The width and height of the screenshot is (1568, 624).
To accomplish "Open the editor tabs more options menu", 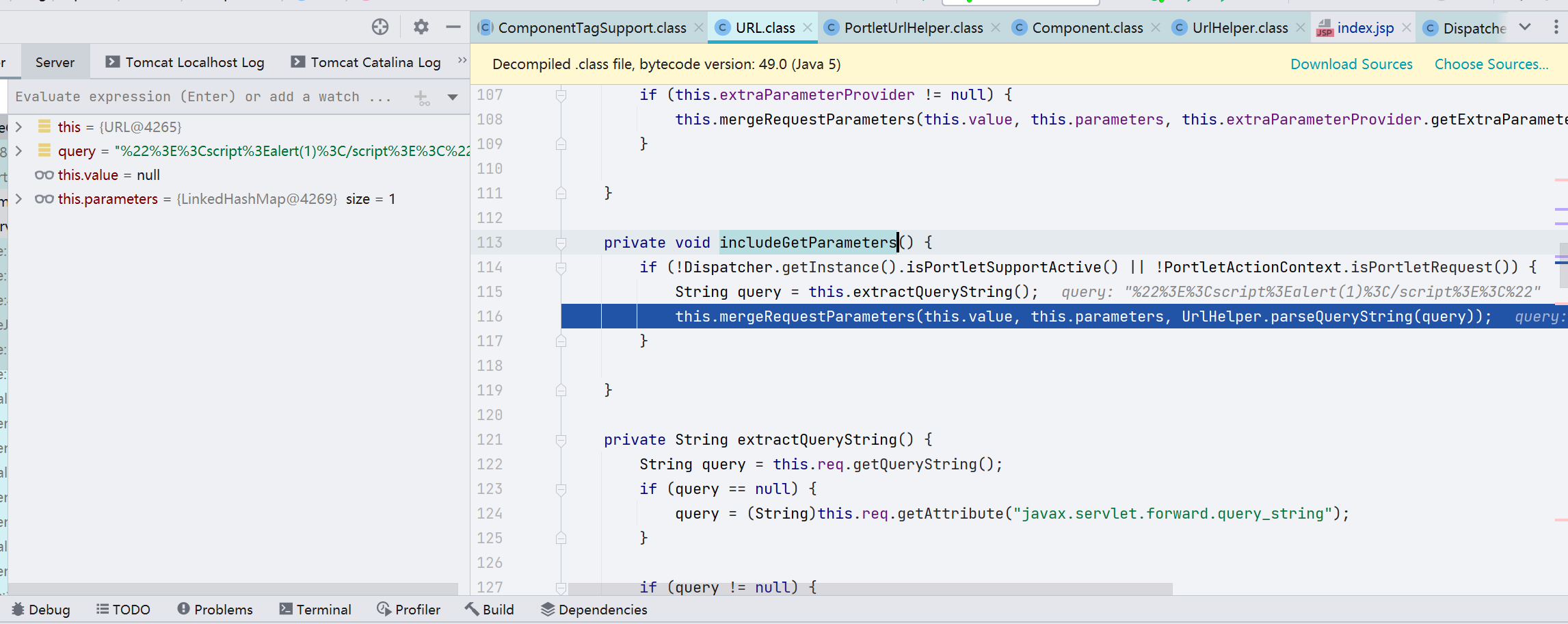I will 1557,27.
